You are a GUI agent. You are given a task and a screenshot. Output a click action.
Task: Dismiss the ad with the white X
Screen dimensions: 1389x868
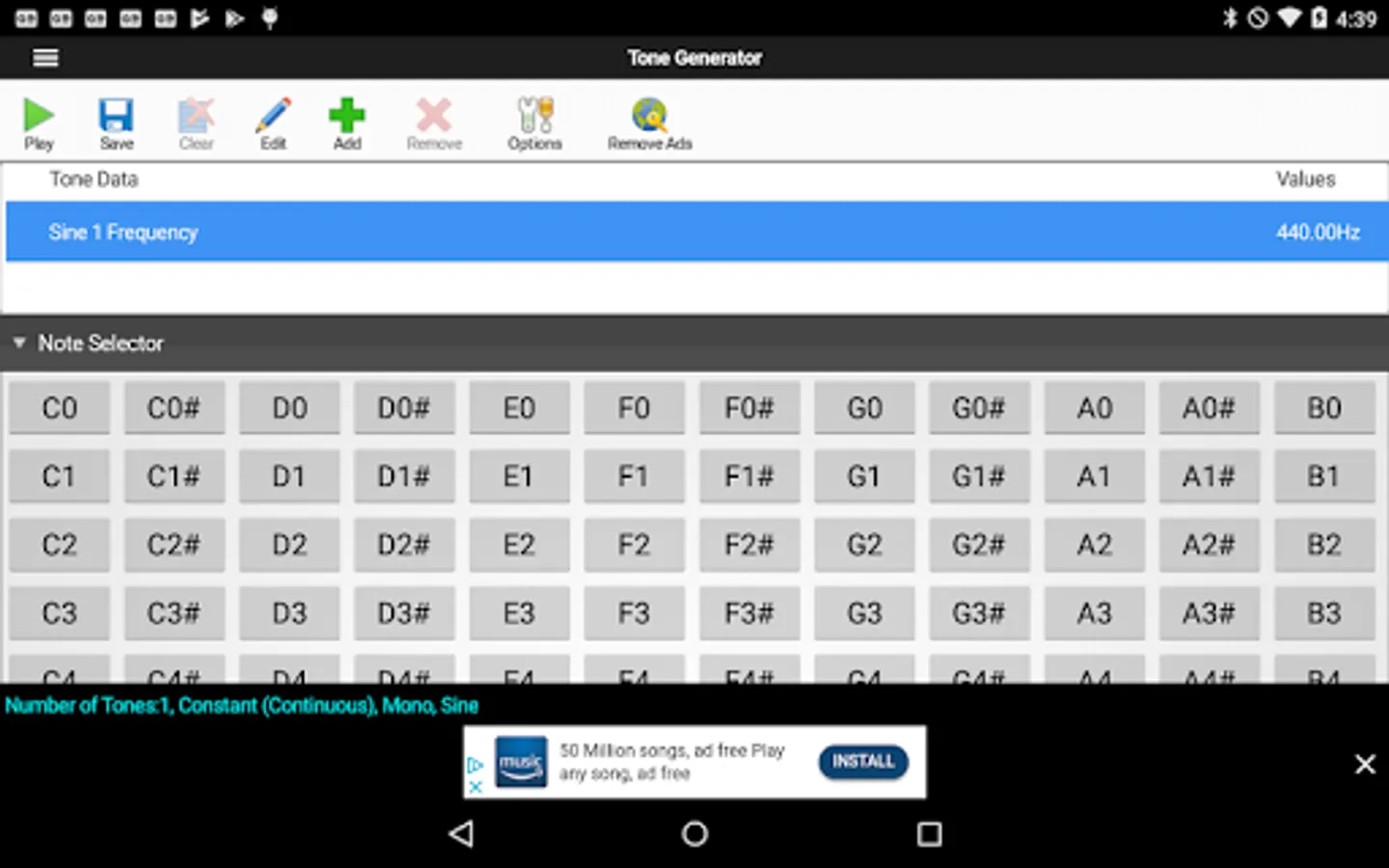[1365, 764]
